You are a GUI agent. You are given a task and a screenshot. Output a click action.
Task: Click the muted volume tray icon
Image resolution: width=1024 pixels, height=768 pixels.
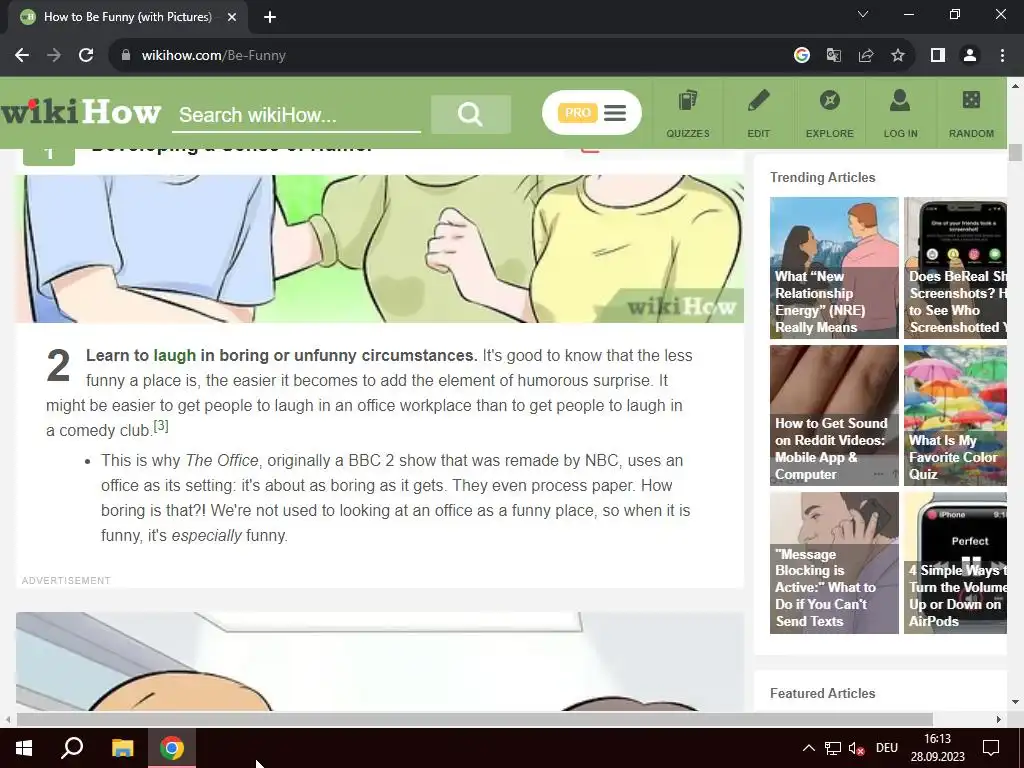[856, 748]
